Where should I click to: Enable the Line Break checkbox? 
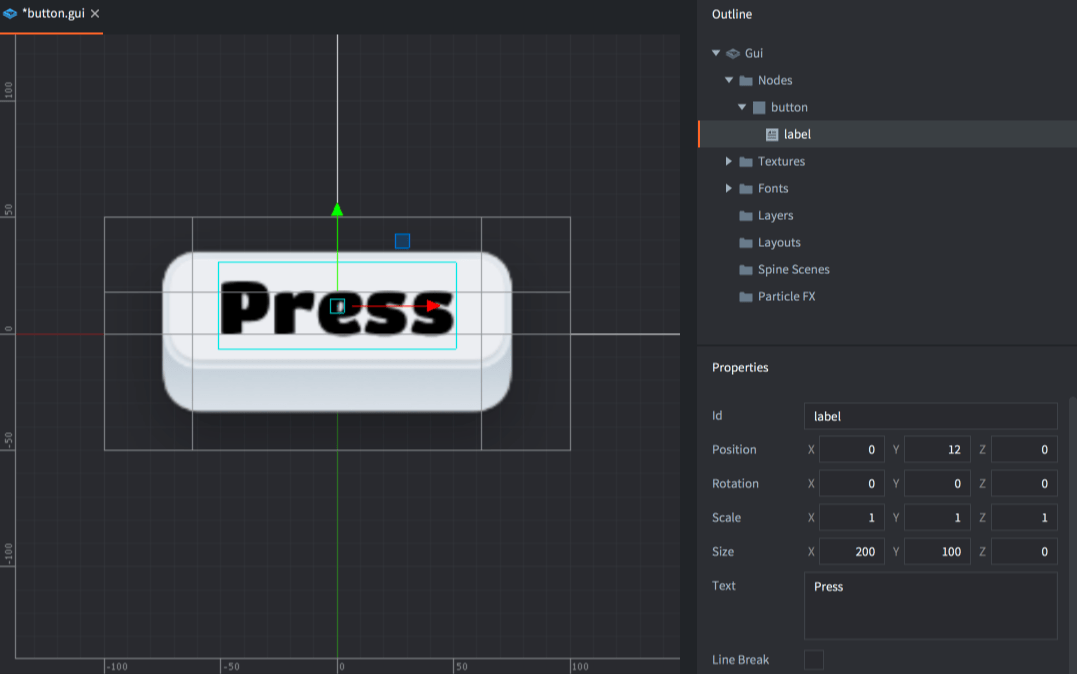pyautogui.click(x=814, y=660)
